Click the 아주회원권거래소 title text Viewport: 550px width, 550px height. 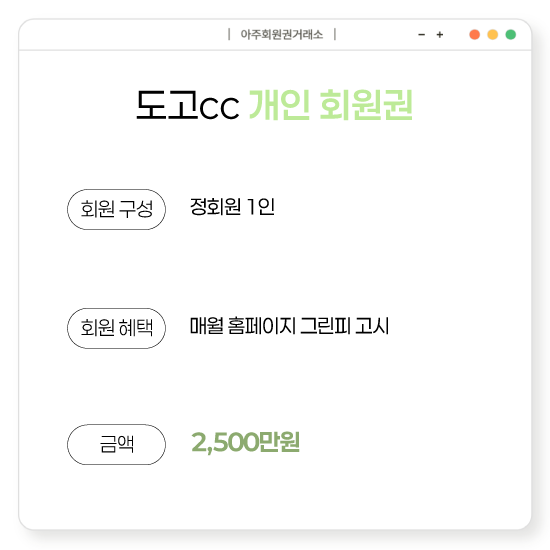pos(282,35)
